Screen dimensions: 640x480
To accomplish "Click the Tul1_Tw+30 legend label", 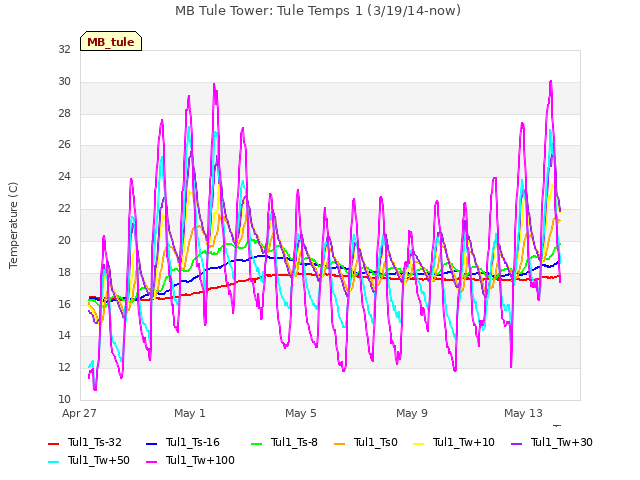I will click(562, 442).
